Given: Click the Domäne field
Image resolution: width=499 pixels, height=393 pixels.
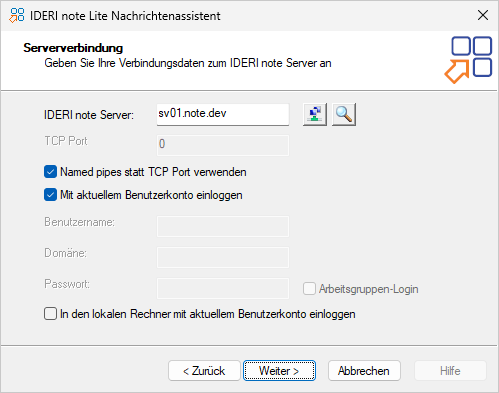Looking at the screenshot, I should pyautogui.click(x=223, y=257).
